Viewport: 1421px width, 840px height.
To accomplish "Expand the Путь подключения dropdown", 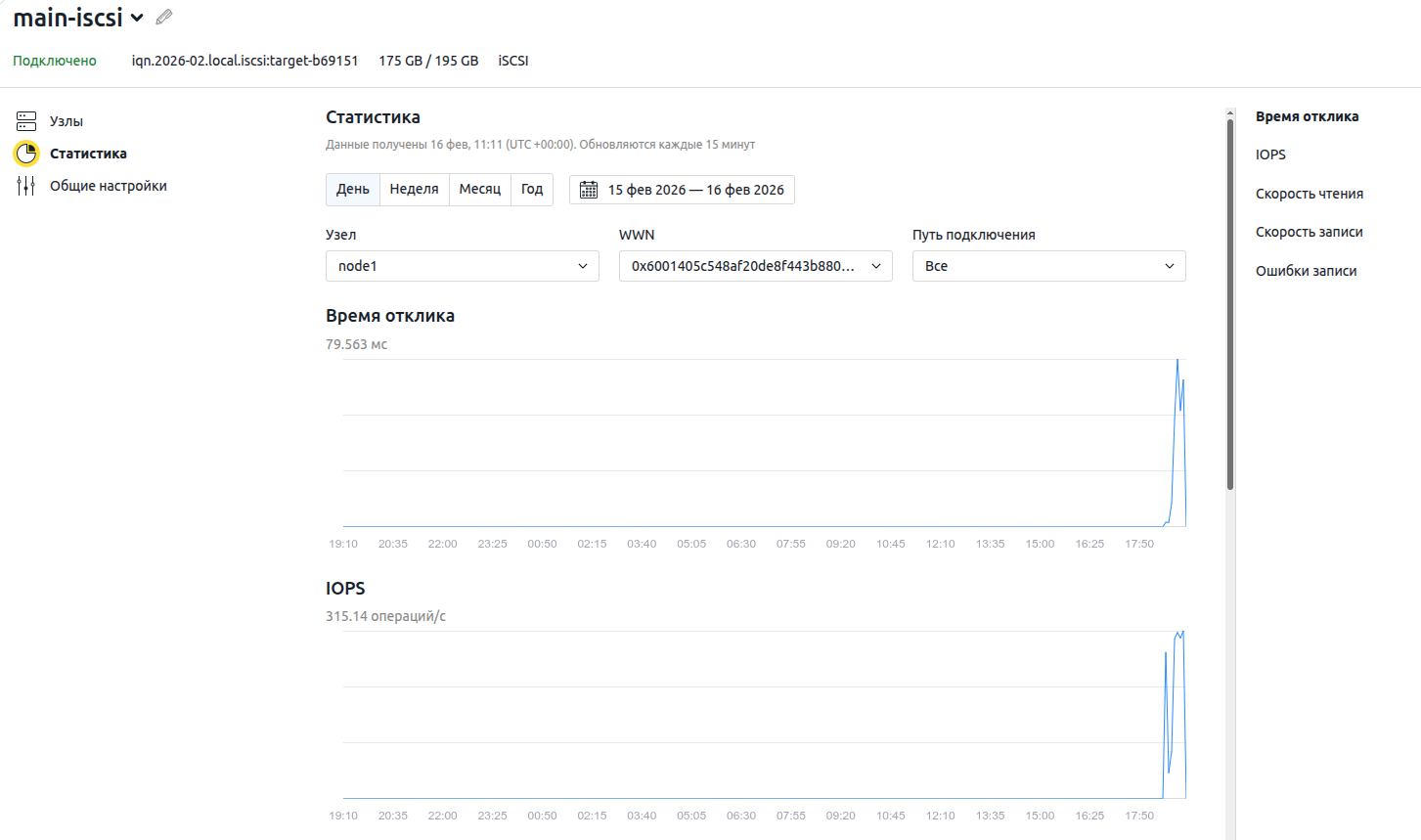I will tap(1048, 266).
